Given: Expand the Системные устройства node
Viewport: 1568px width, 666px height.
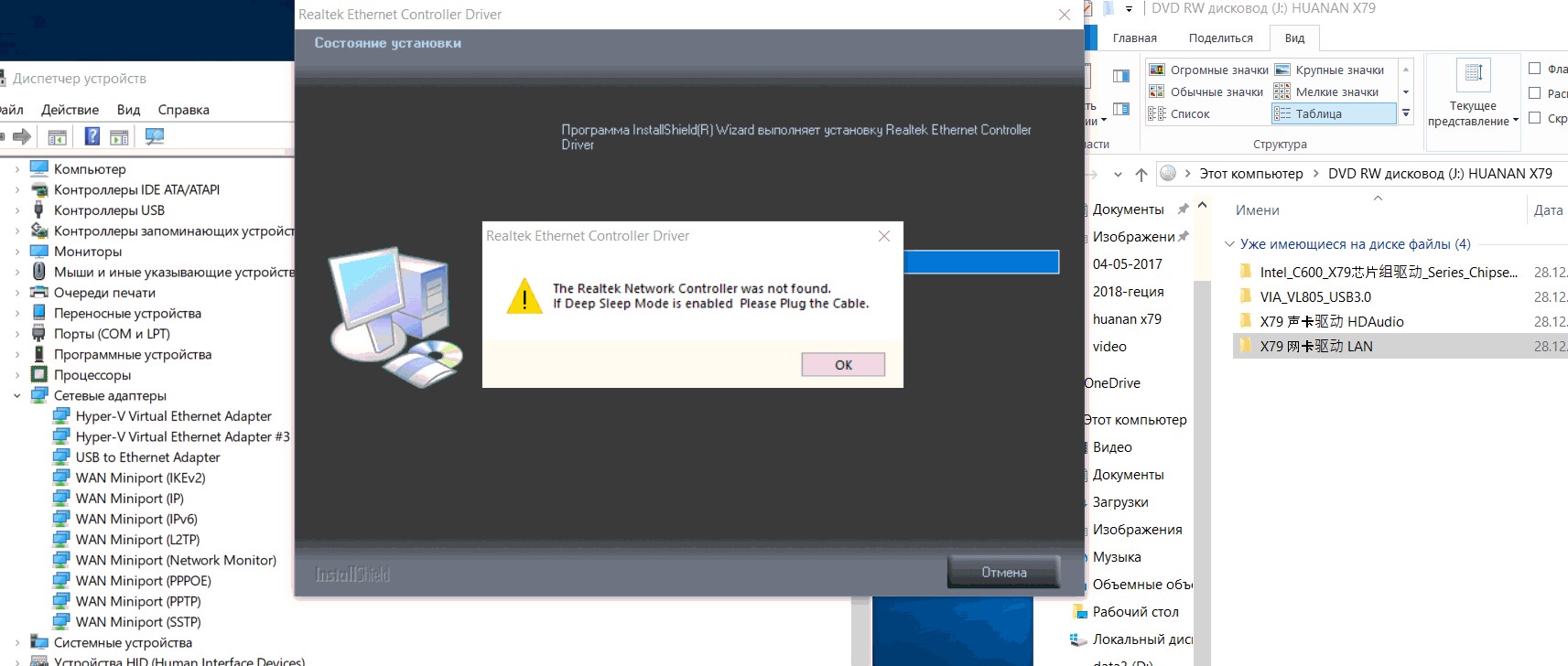Looking at the screenshot, I should (16, 643).
